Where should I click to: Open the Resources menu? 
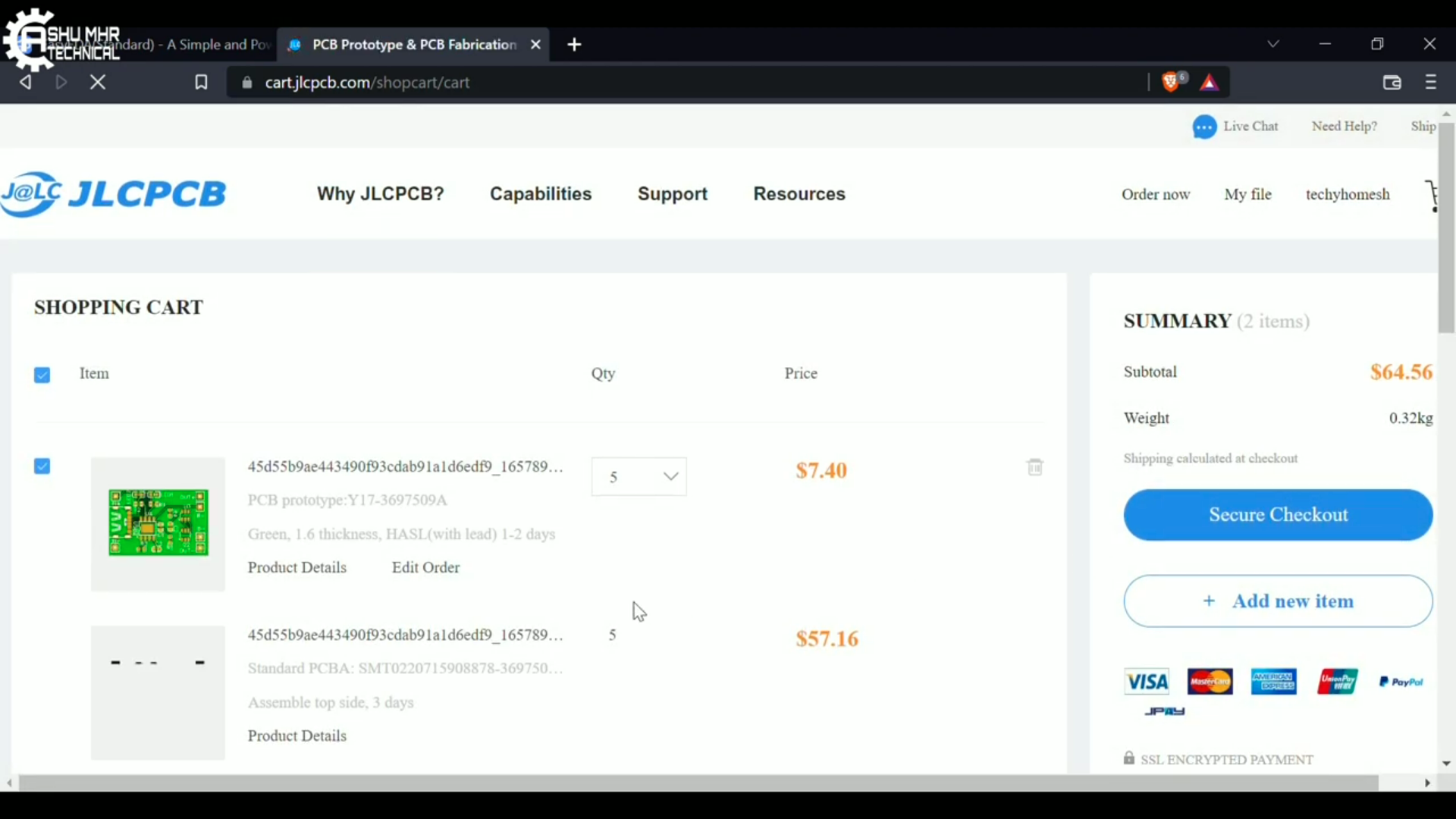pos(799,194)
